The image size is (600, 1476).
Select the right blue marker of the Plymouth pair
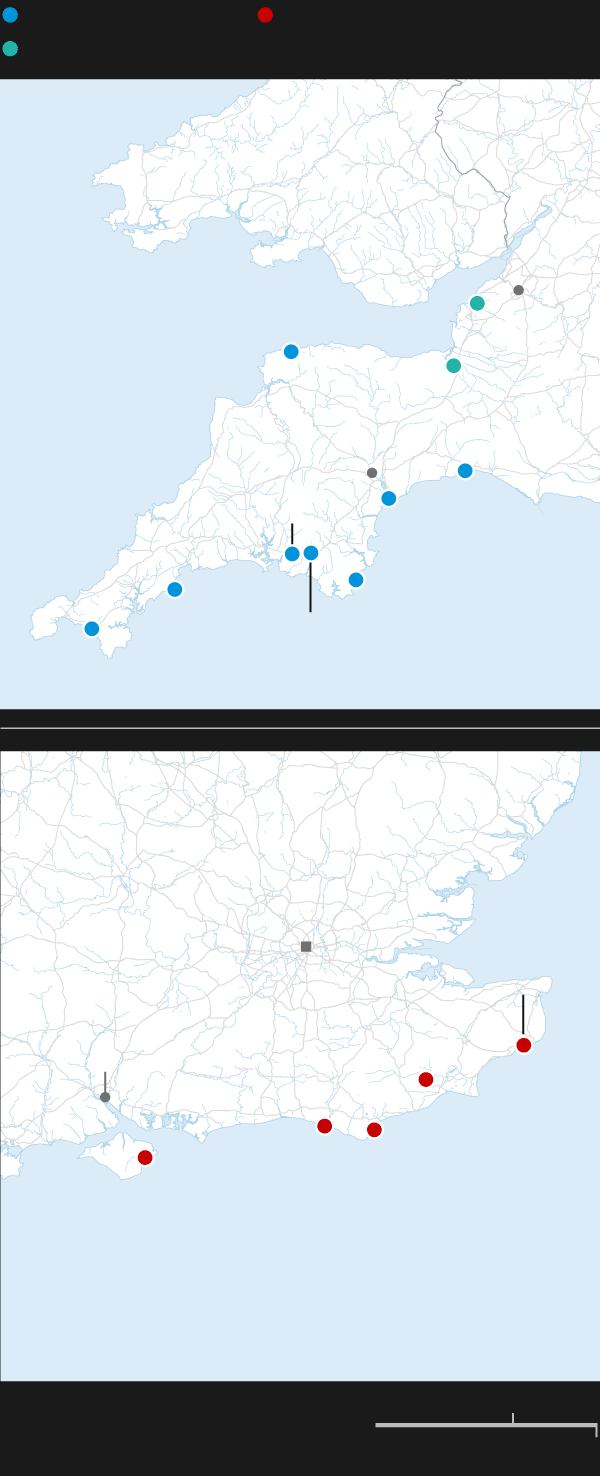pyautogui.click(x=311, y=553)
